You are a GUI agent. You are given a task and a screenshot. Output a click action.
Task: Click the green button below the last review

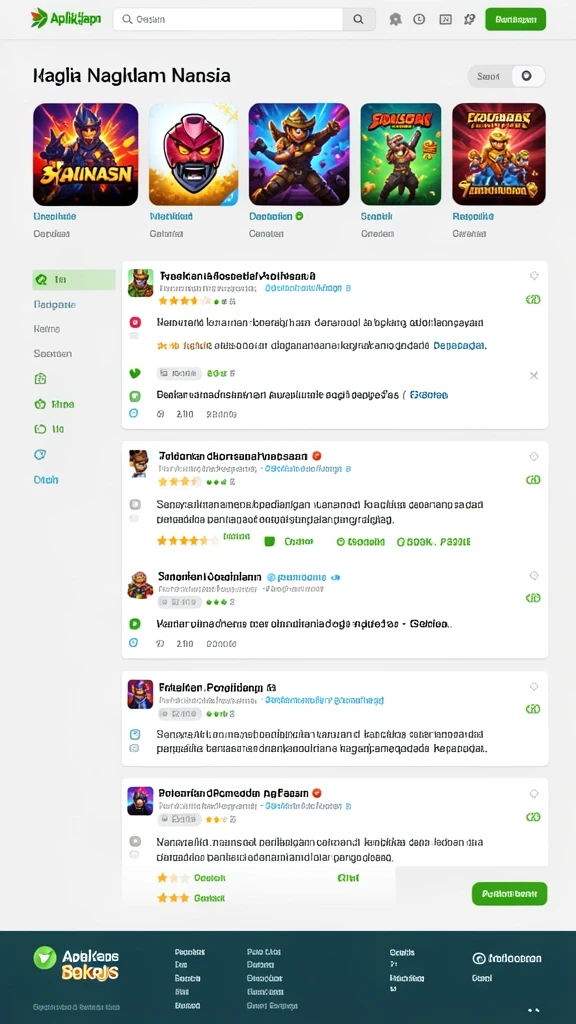click(509, 893)
